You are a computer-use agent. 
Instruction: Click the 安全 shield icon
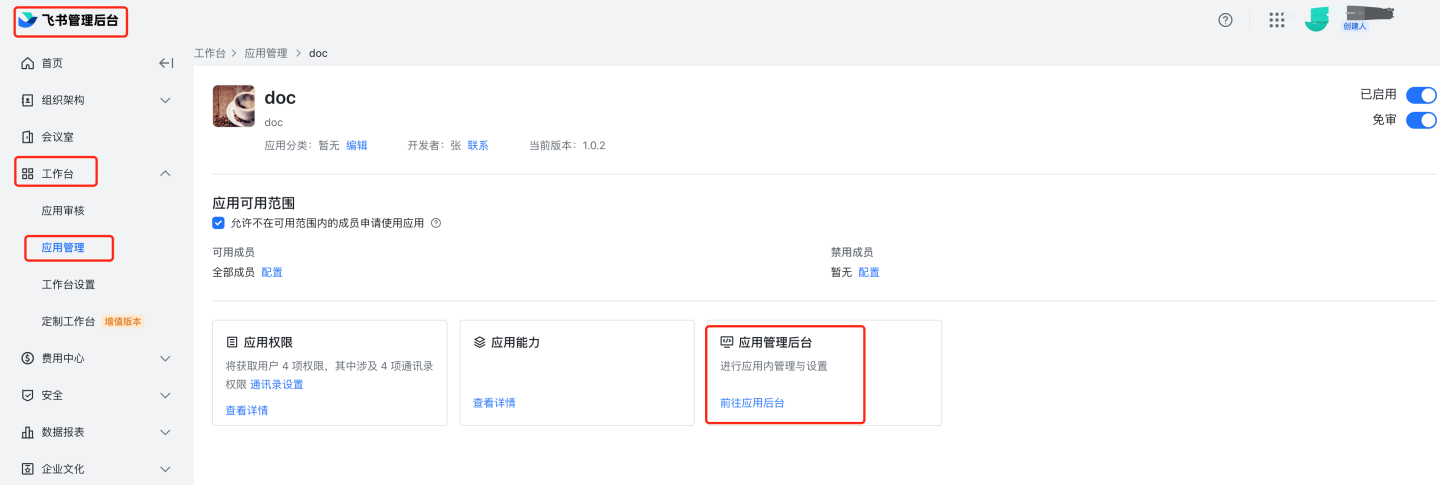click(x=28, y=395)
